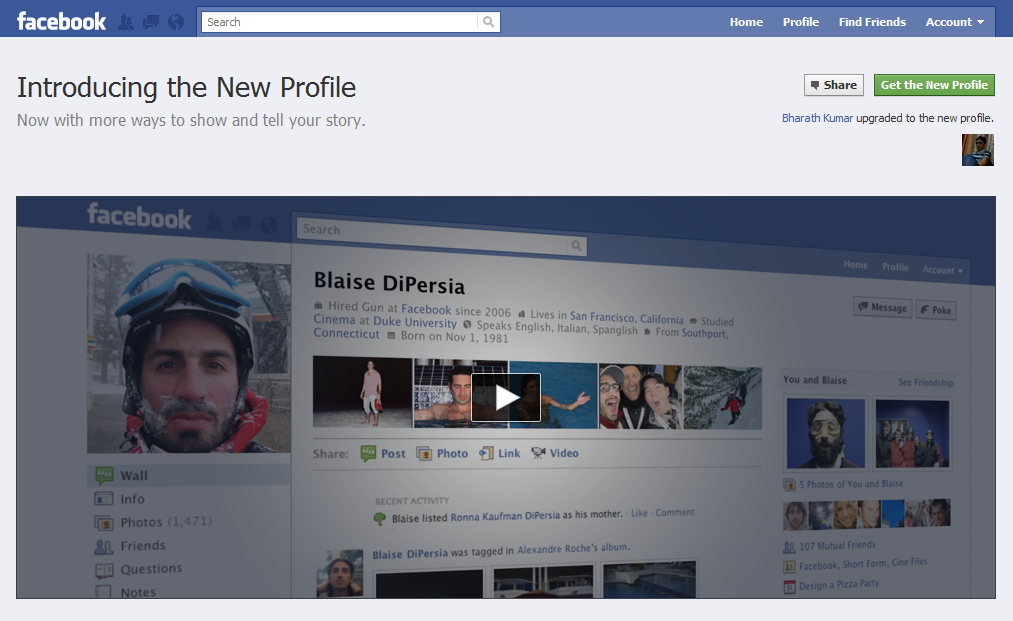Click the Like link under Recent Activity
Image resolution: width=1013 pixels, height=621 pixels.
click(639, 513)
